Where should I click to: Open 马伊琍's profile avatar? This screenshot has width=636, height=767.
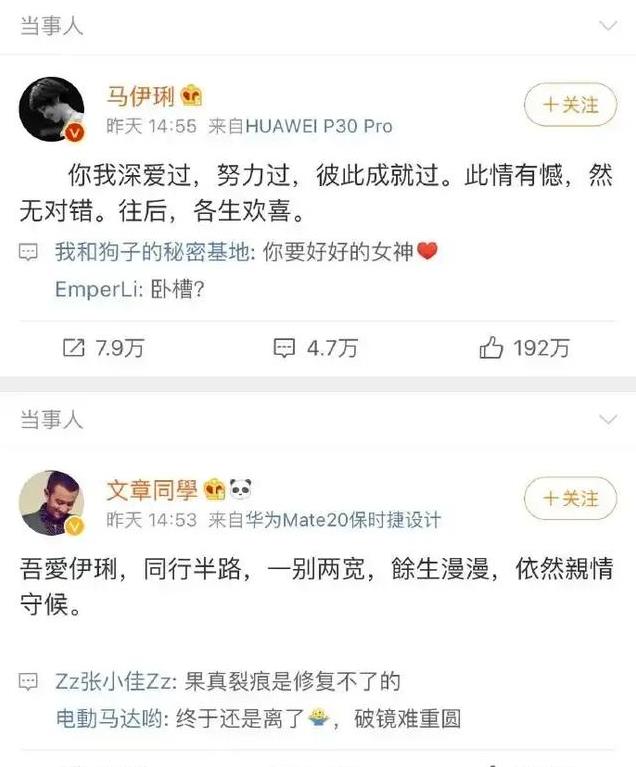[52, 109]
